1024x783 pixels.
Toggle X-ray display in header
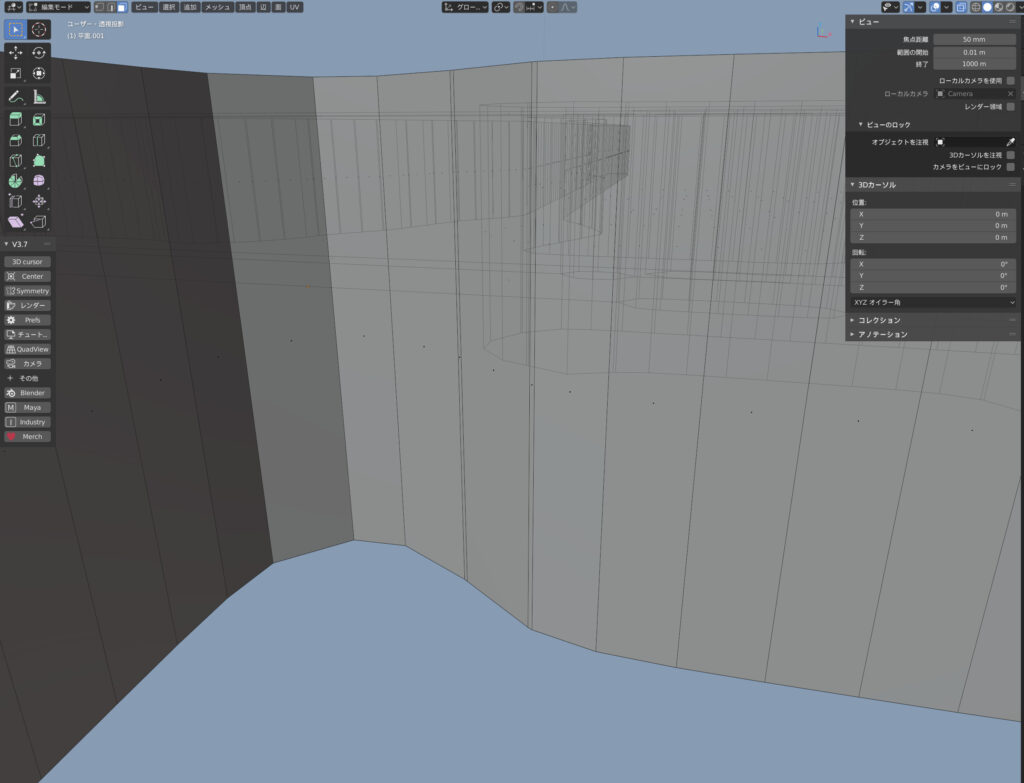click(960, 7)
